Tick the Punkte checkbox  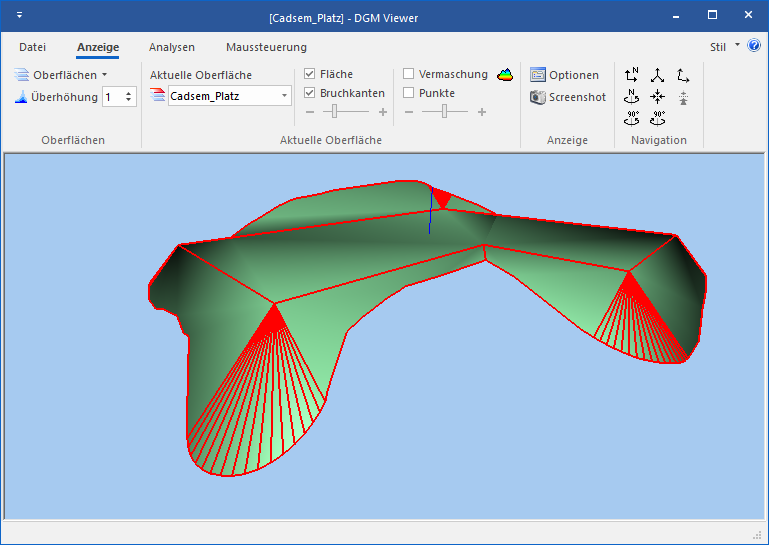click(409, 93)
